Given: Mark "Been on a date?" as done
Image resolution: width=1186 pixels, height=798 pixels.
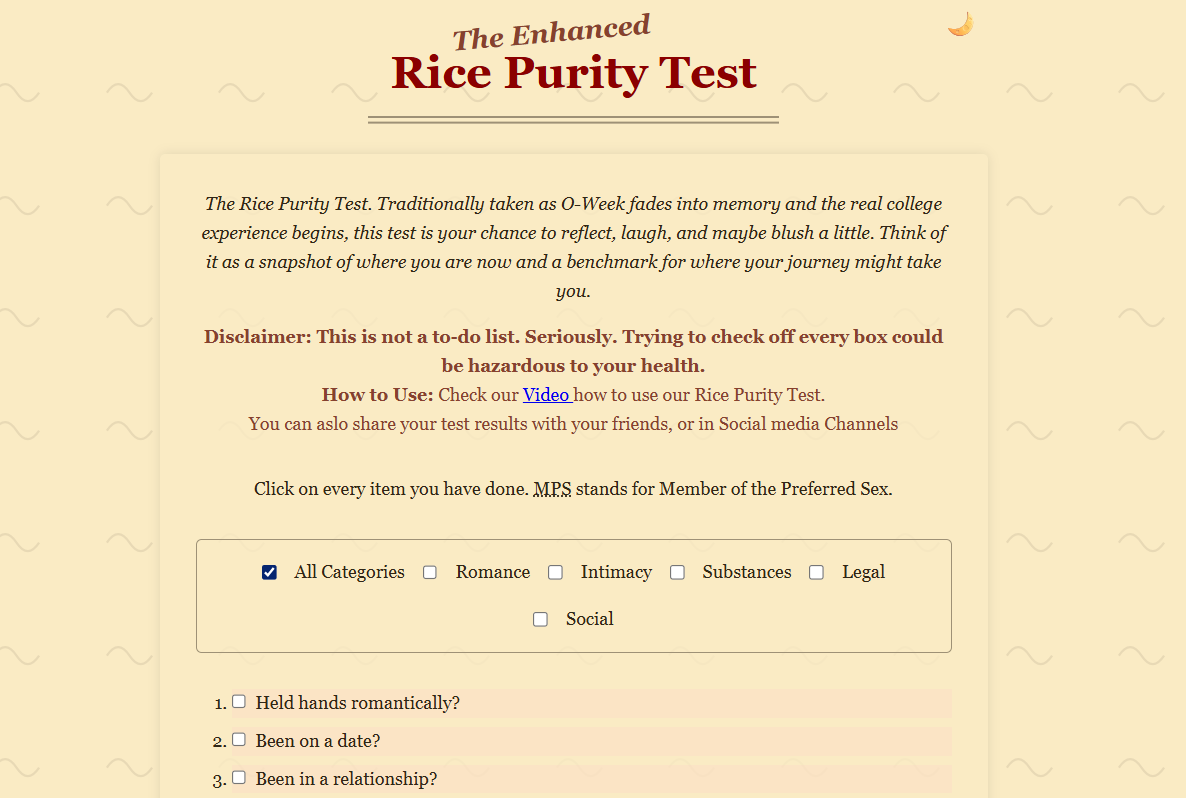Looking at the screenshot, I should (239, 740).
